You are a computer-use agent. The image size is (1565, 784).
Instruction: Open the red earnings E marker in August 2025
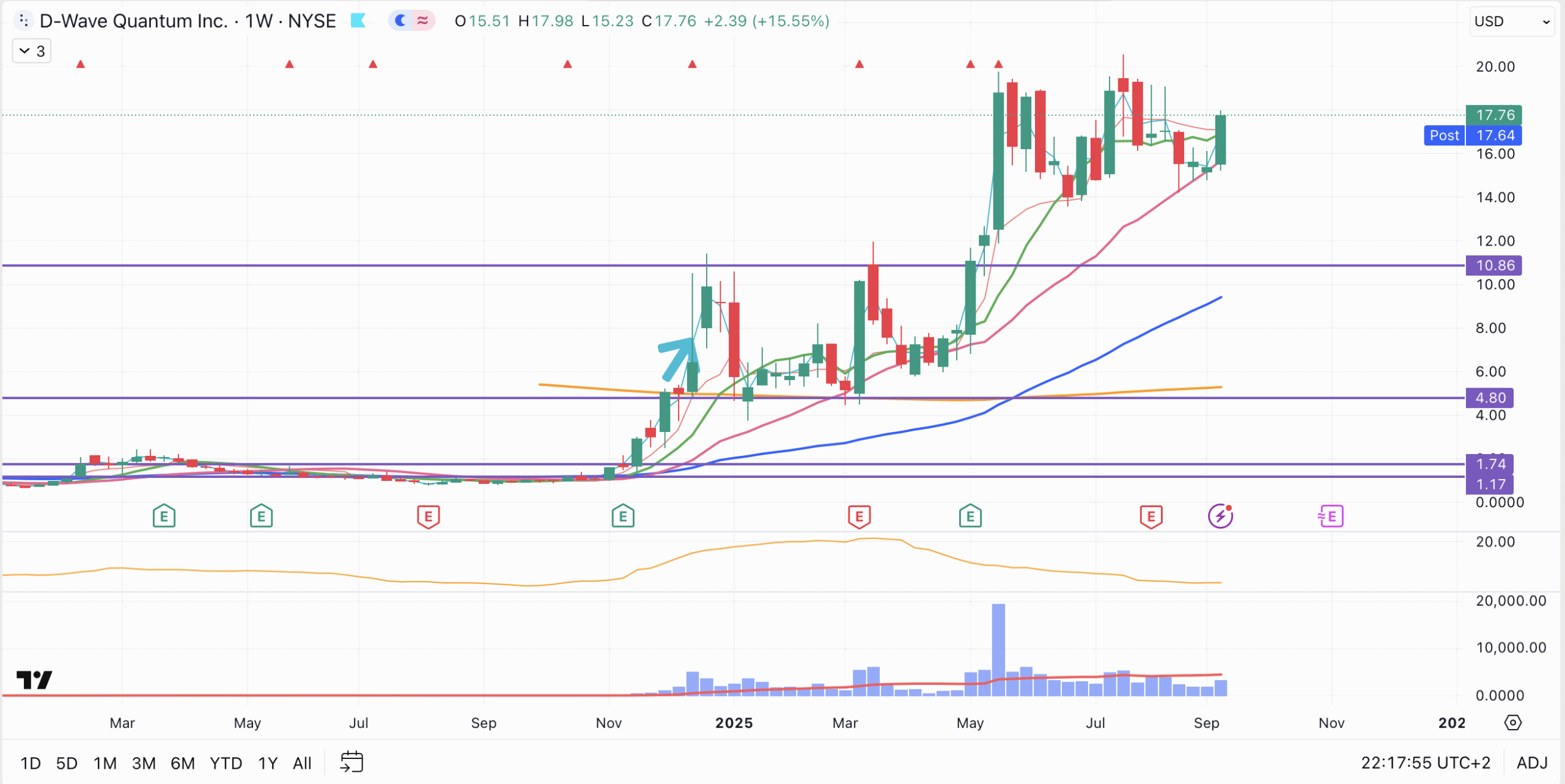click(1151, 516)
